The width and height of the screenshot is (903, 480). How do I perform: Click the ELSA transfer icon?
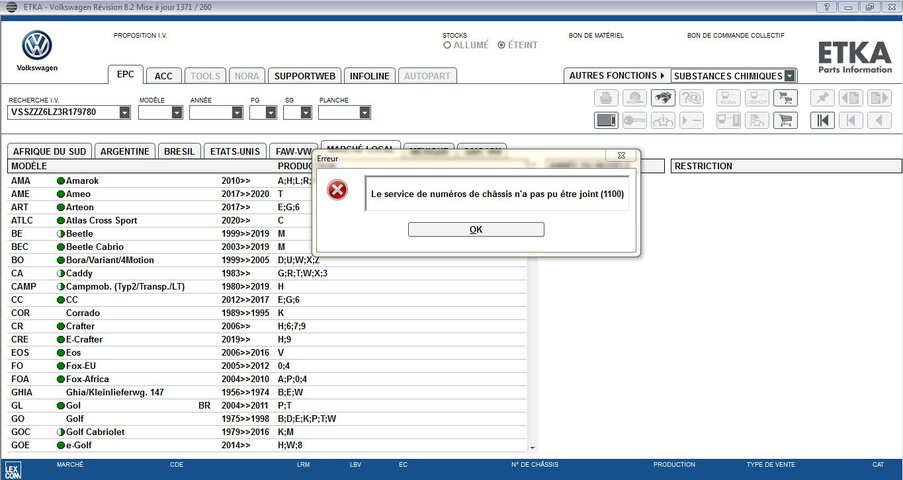(x=729, y=98)
